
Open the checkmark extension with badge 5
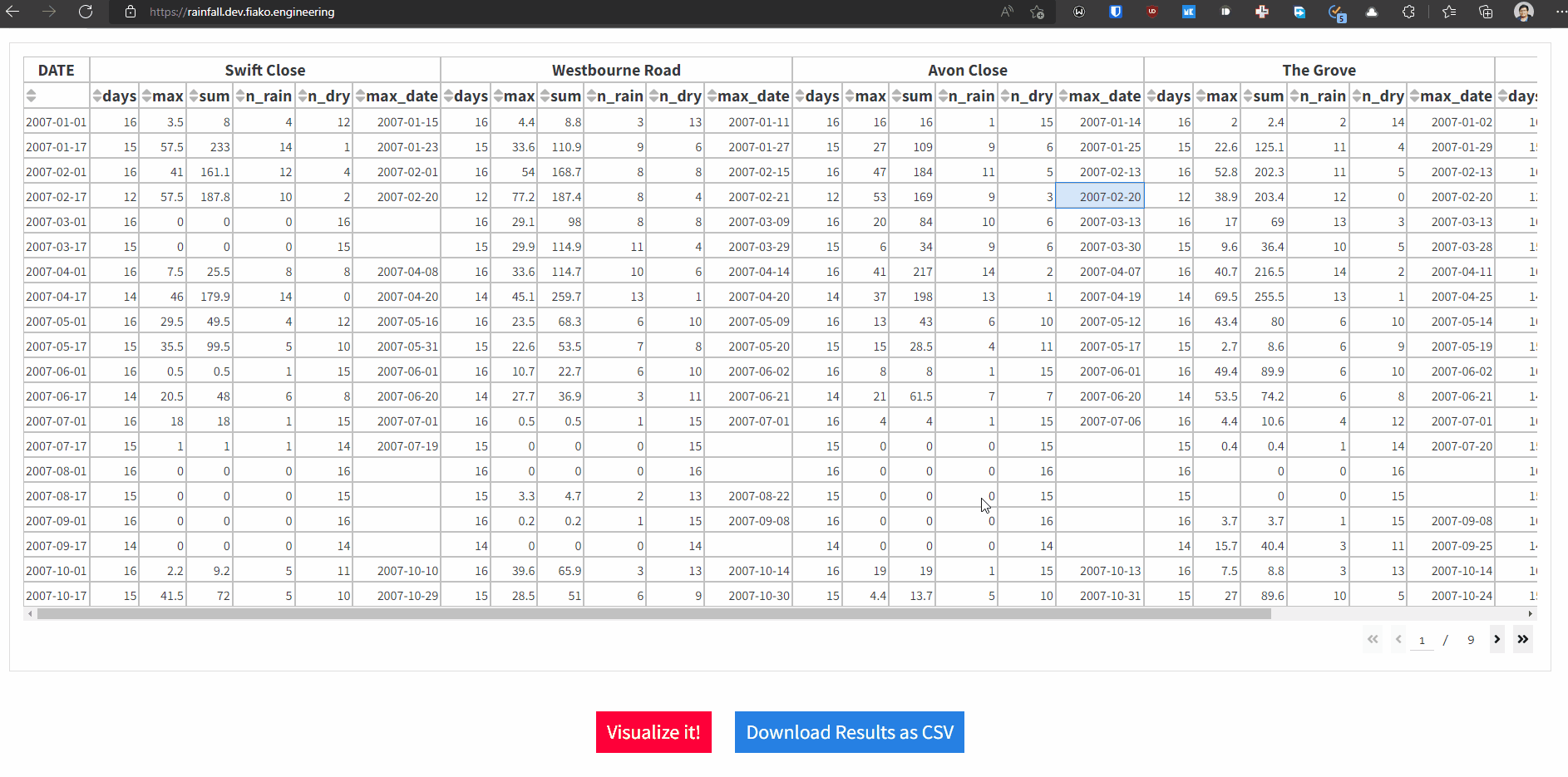click(x=1336, y=12)
